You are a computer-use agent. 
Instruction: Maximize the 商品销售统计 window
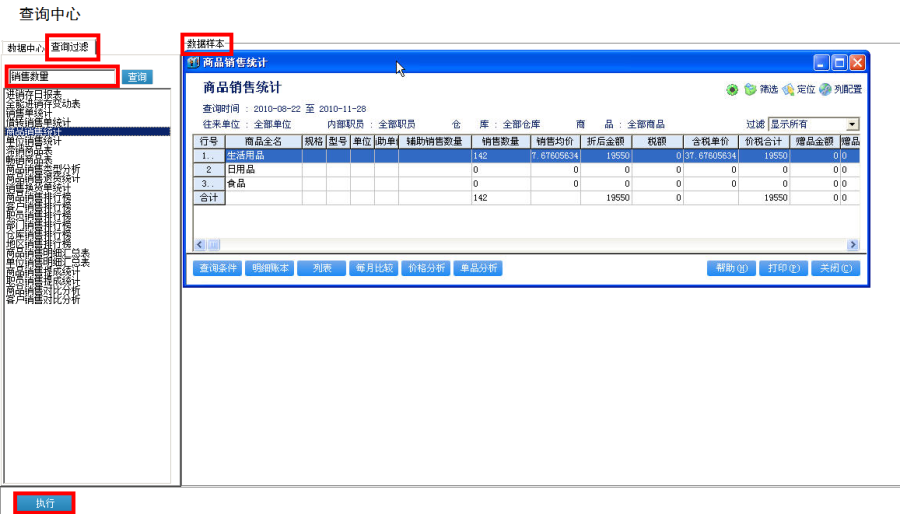point(839,63)
